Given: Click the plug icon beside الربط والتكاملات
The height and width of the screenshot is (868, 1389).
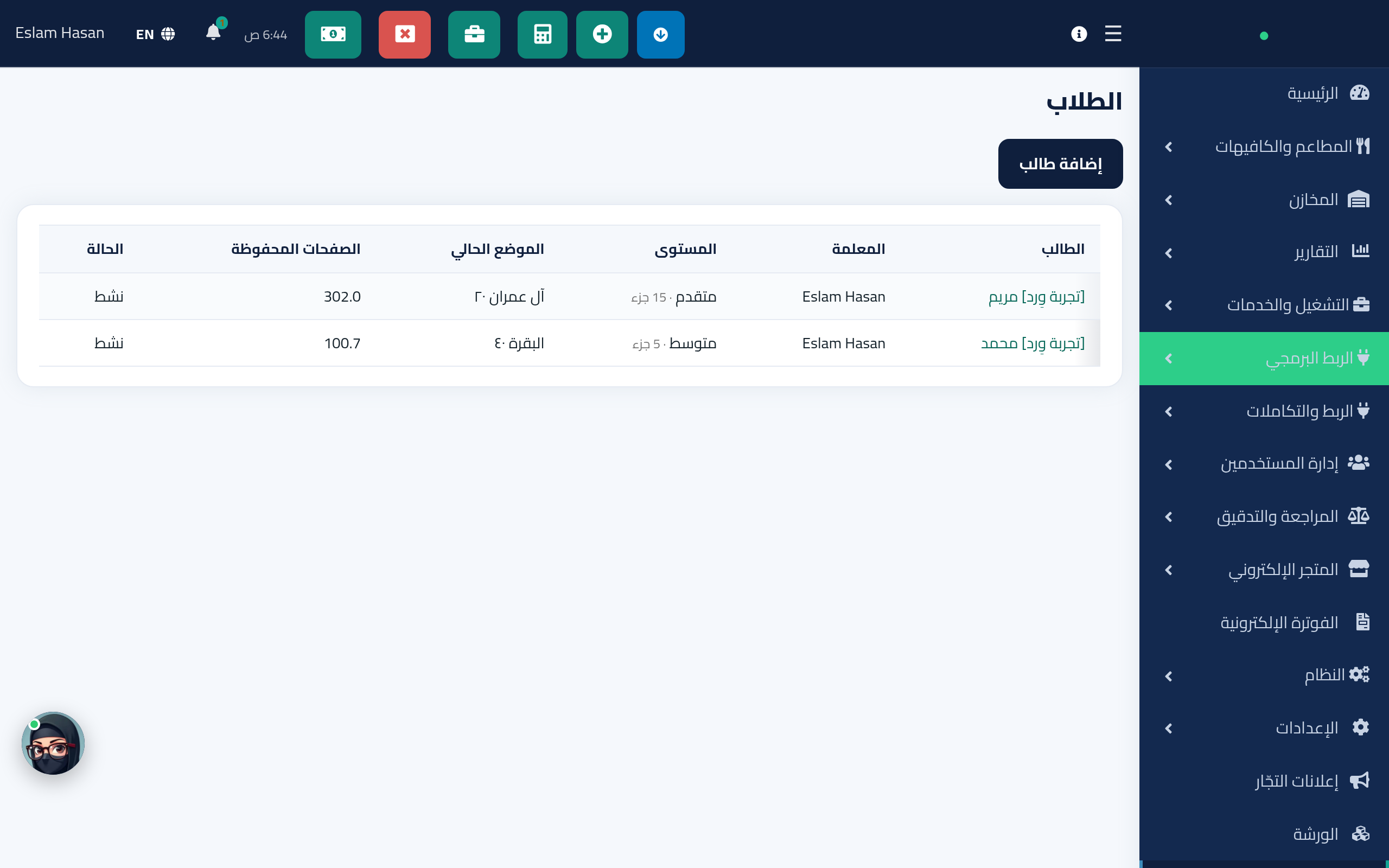Looking at the screenshot, I should coord(1363,411).
